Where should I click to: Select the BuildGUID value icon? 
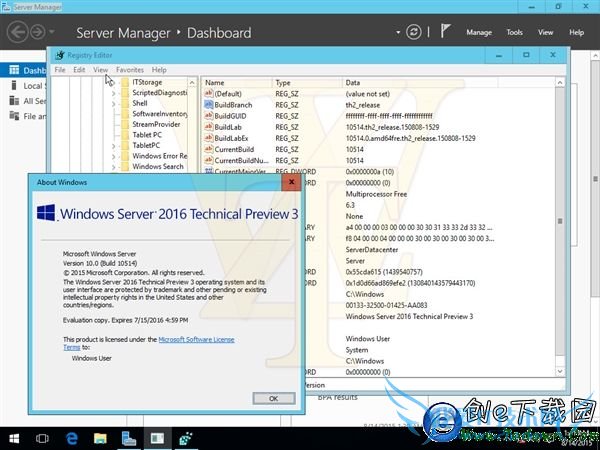pos(209,116)
